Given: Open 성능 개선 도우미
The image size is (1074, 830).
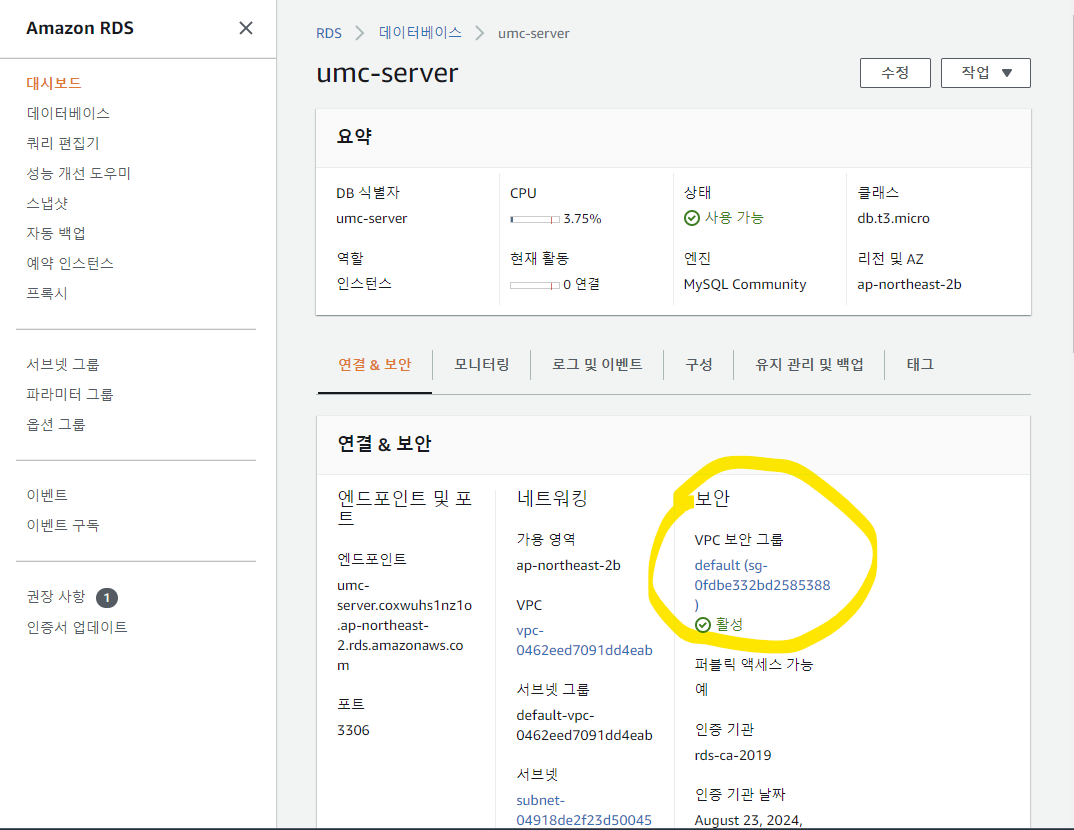Looking at the screenshot, I should pos(78,173).
